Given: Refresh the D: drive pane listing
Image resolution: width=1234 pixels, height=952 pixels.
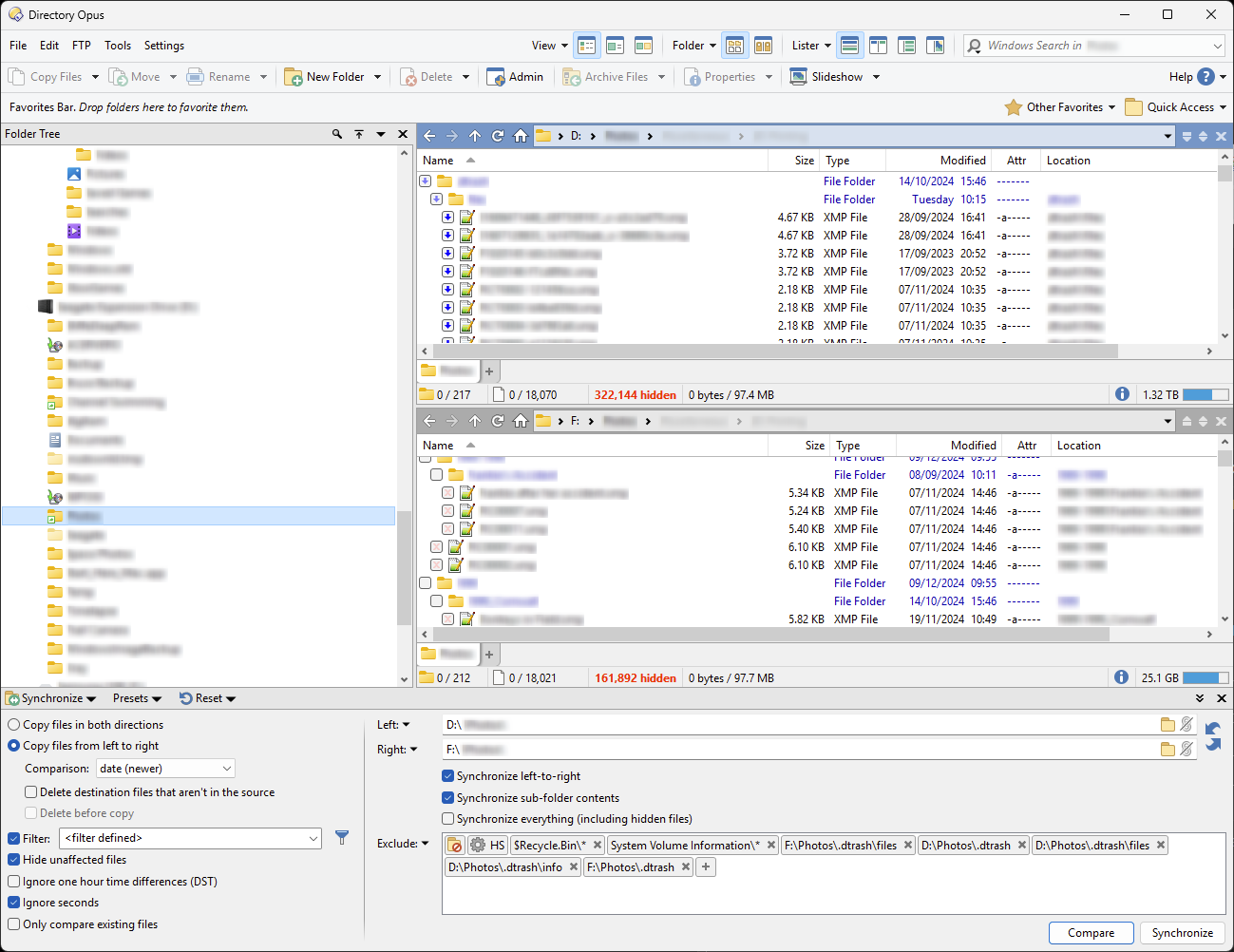Looking at the screenshot, I should (498, 136).
